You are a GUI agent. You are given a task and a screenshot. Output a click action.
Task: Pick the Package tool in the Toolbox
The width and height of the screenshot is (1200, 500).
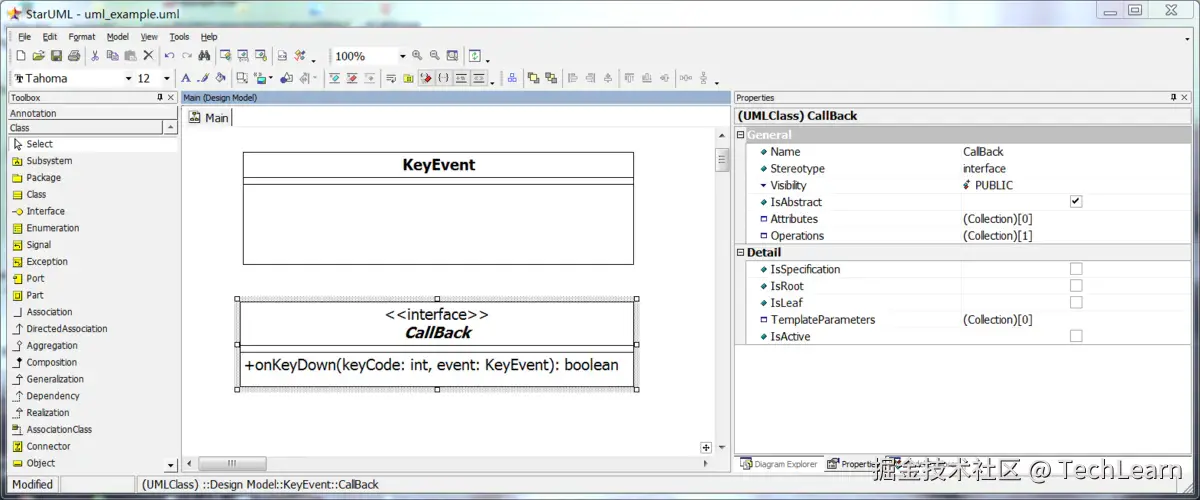tap(43, 178)
